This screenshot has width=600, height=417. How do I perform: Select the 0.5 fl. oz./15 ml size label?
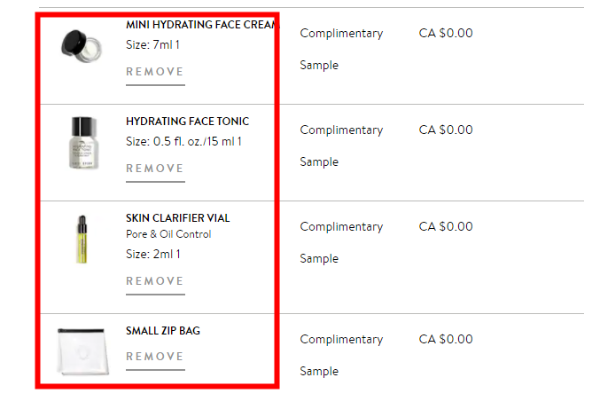pos(183,142)
